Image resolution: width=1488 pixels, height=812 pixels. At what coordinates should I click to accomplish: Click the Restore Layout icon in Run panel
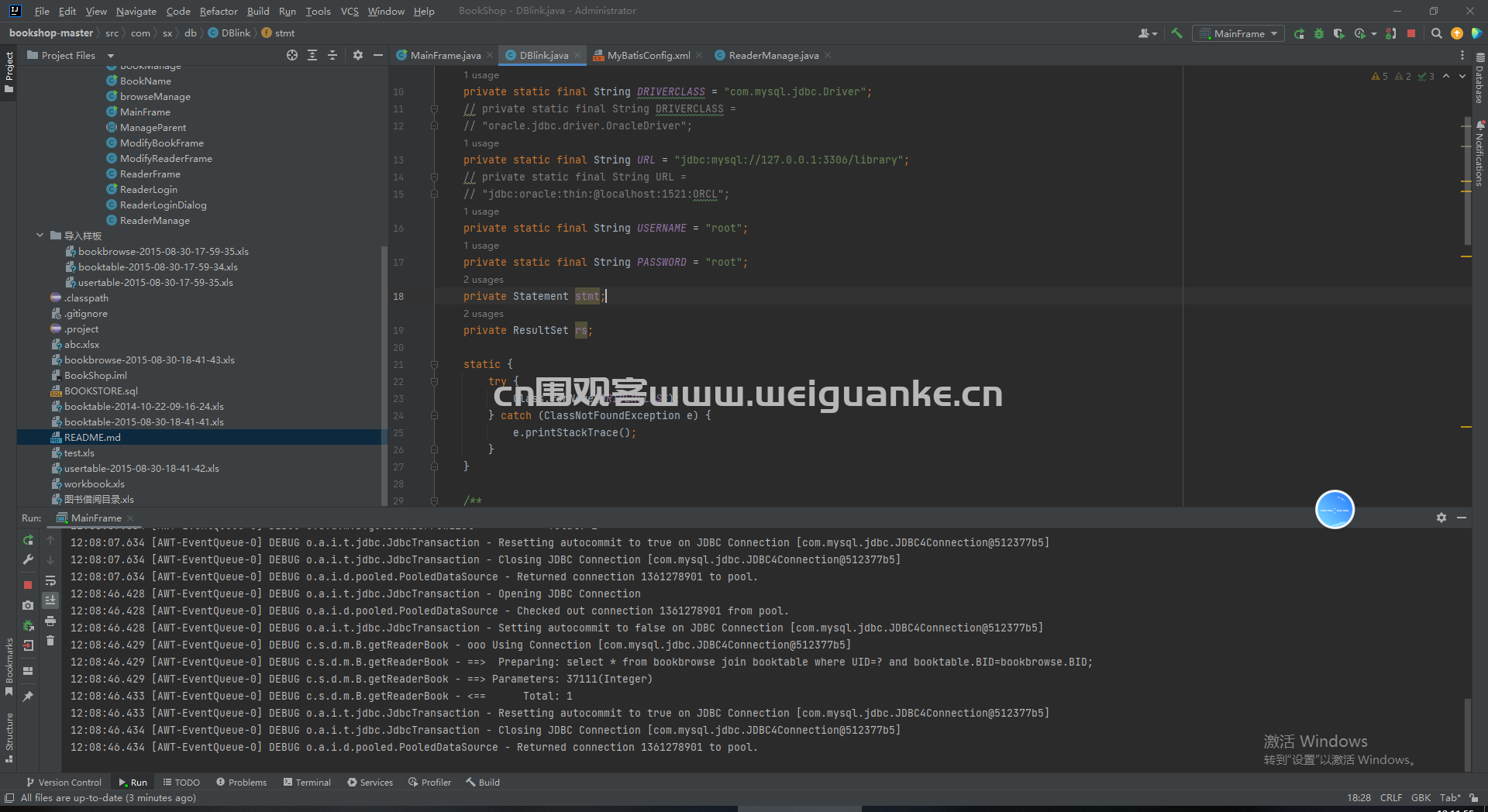28,671
